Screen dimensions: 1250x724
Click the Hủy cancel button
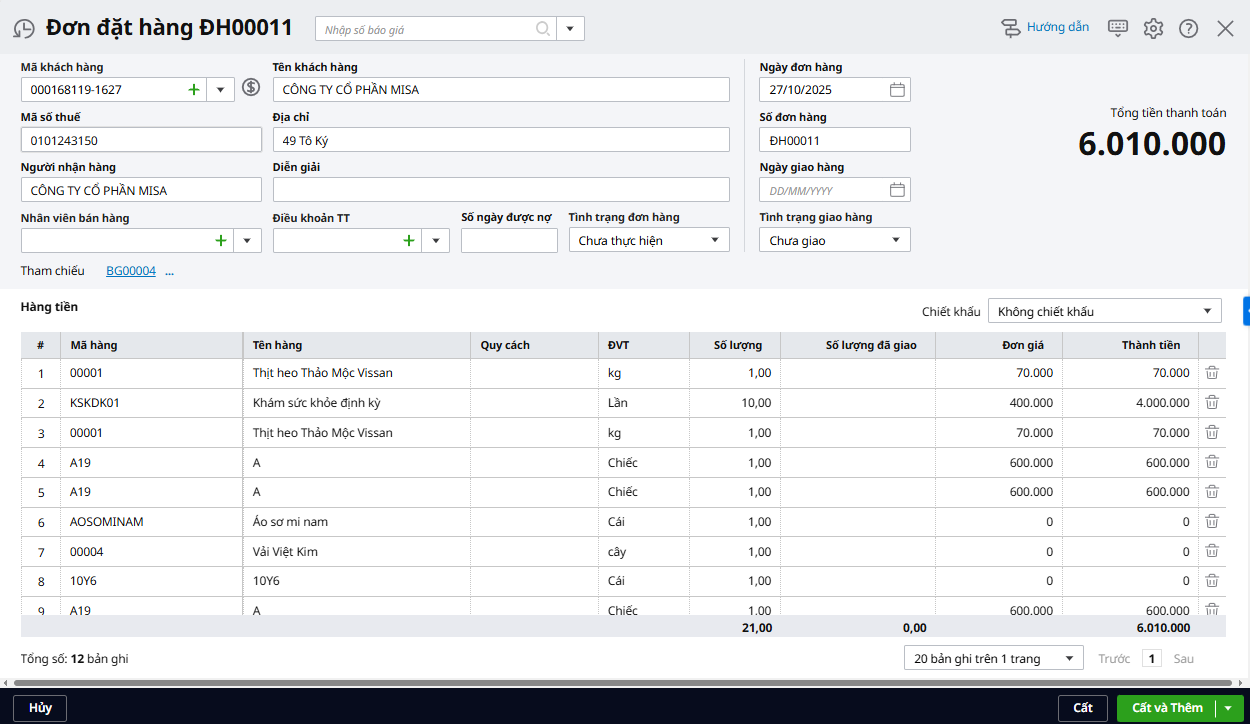coord(40,708)
